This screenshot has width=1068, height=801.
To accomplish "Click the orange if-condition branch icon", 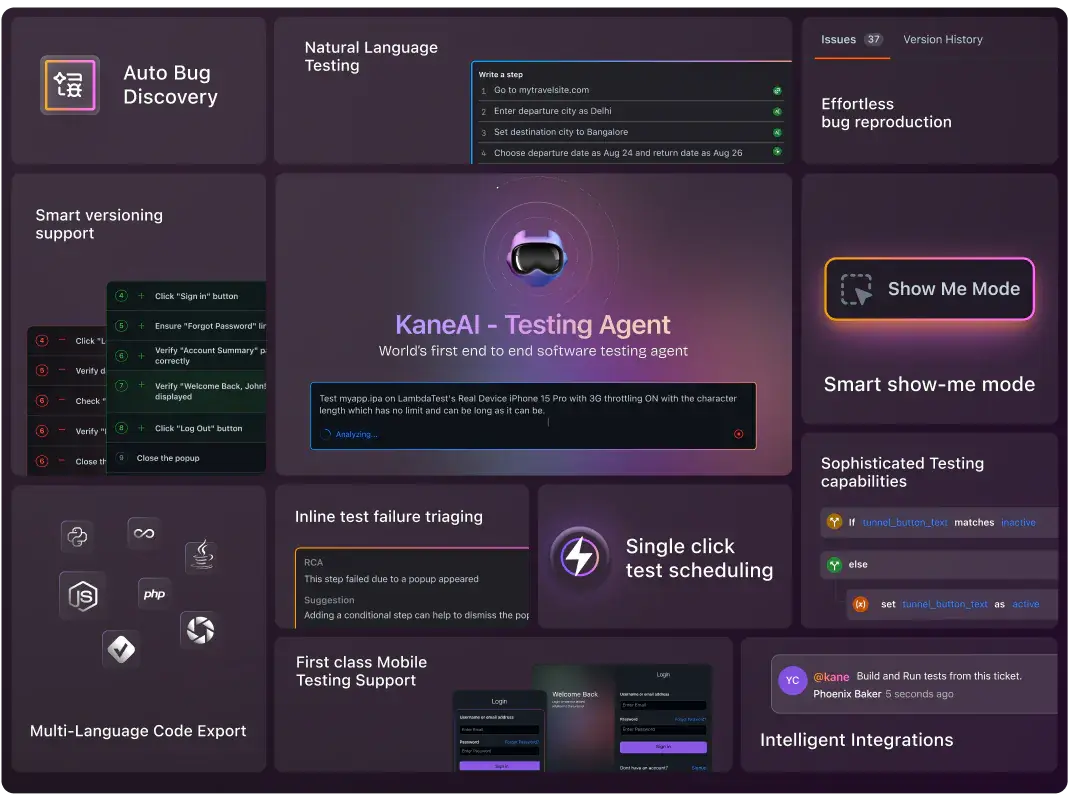I will pyautogui.click(x=834, y=522).
